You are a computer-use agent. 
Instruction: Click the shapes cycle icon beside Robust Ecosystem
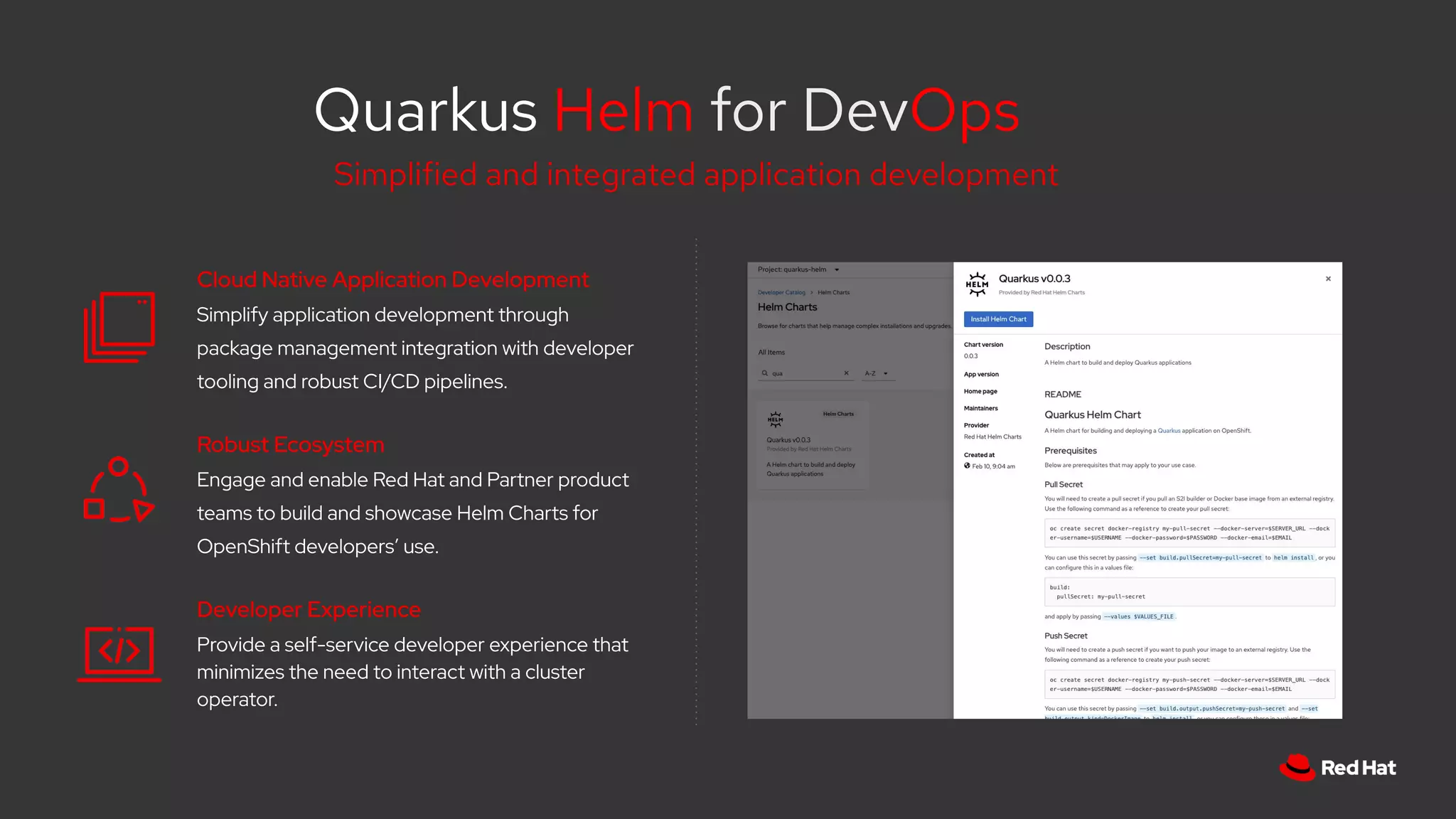tap(119, 489)
